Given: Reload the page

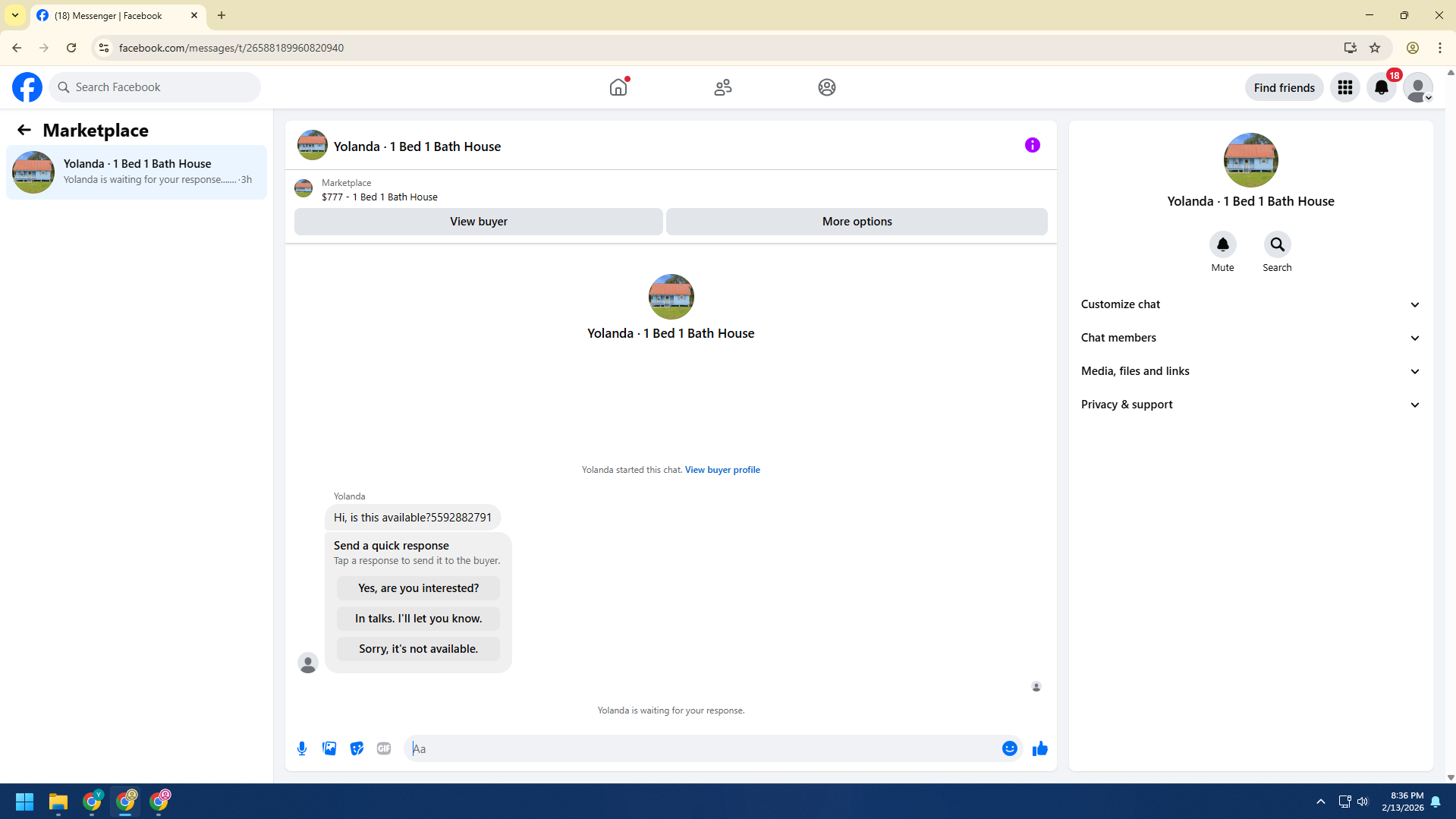Looking at the screenshot, I should click(71, 48).
